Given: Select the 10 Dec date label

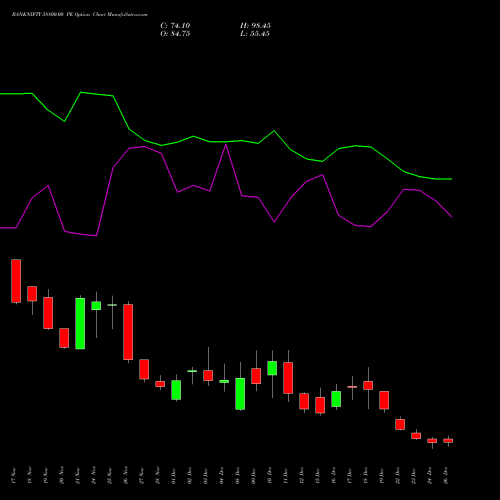Looking at the screenshot, I should 270,475.
